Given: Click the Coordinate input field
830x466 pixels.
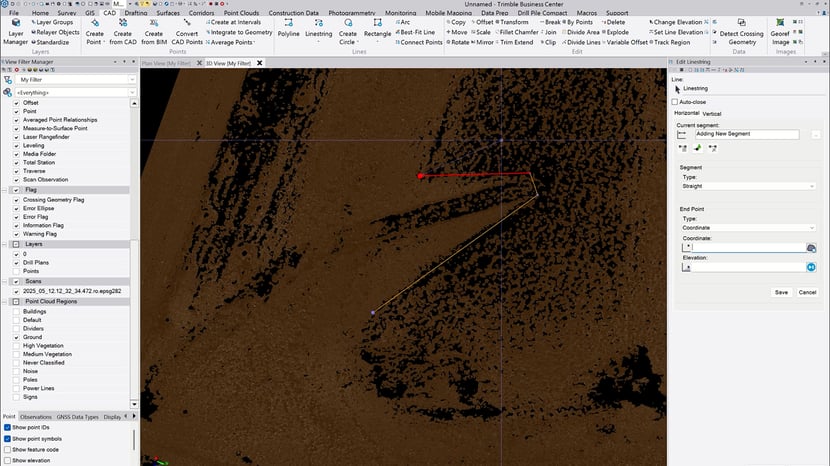Looking at the screenshot, I should [x=748, y=248].
